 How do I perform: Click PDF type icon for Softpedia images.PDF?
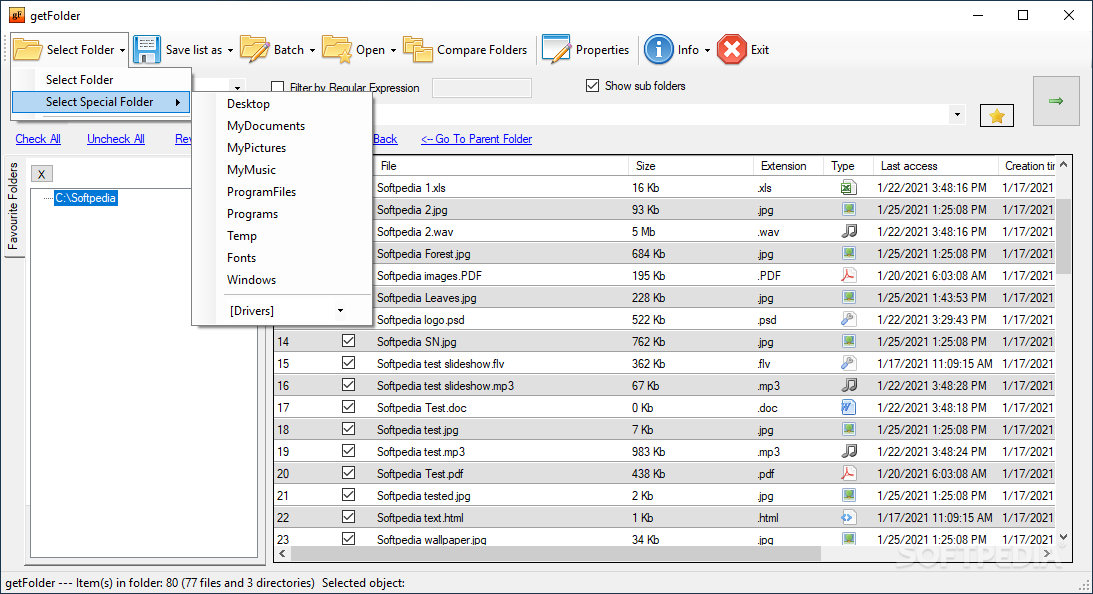(x=848, y=275)
